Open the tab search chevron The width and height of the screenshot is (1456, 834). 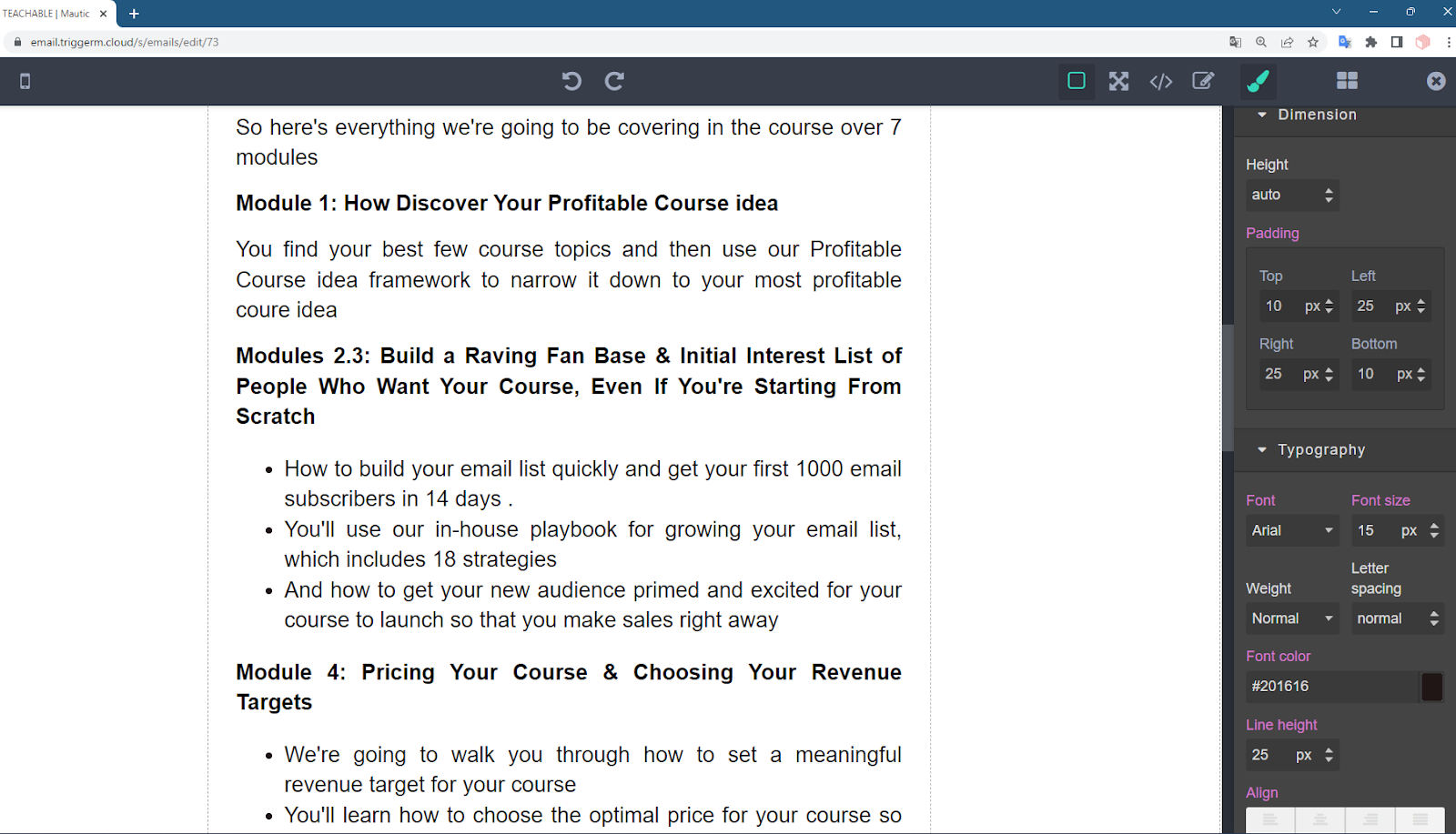pyautogui.click(x=1336, y=12)
